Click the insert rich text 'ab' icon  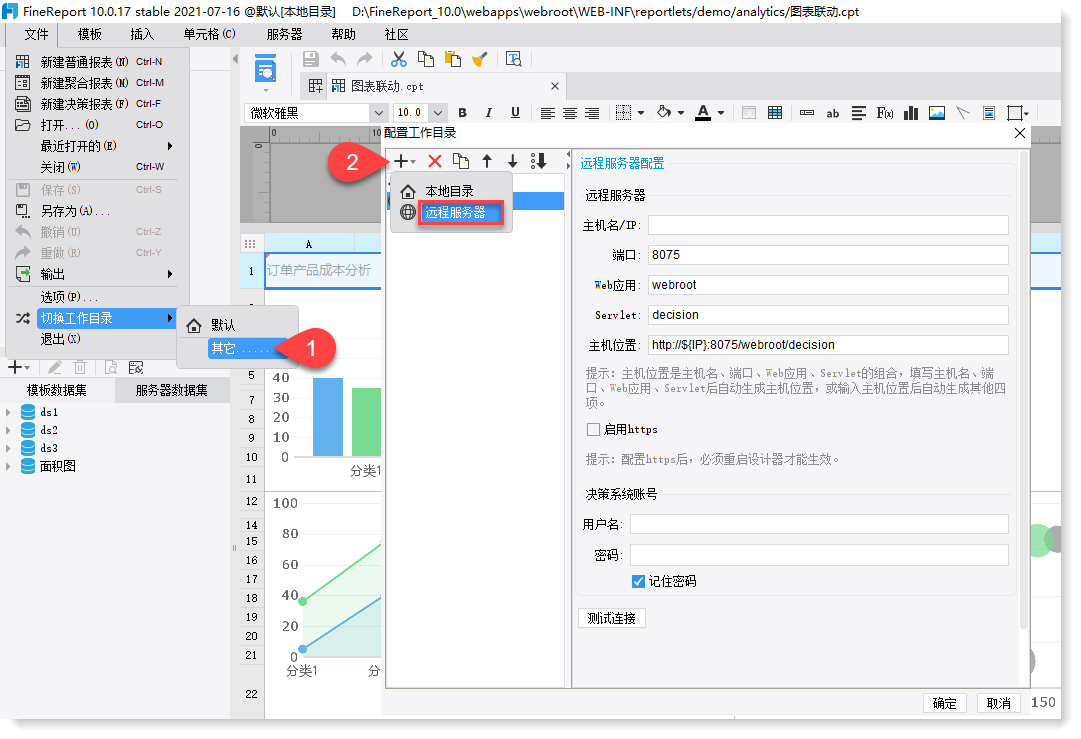pyautogui.click(x=833, y=113)
